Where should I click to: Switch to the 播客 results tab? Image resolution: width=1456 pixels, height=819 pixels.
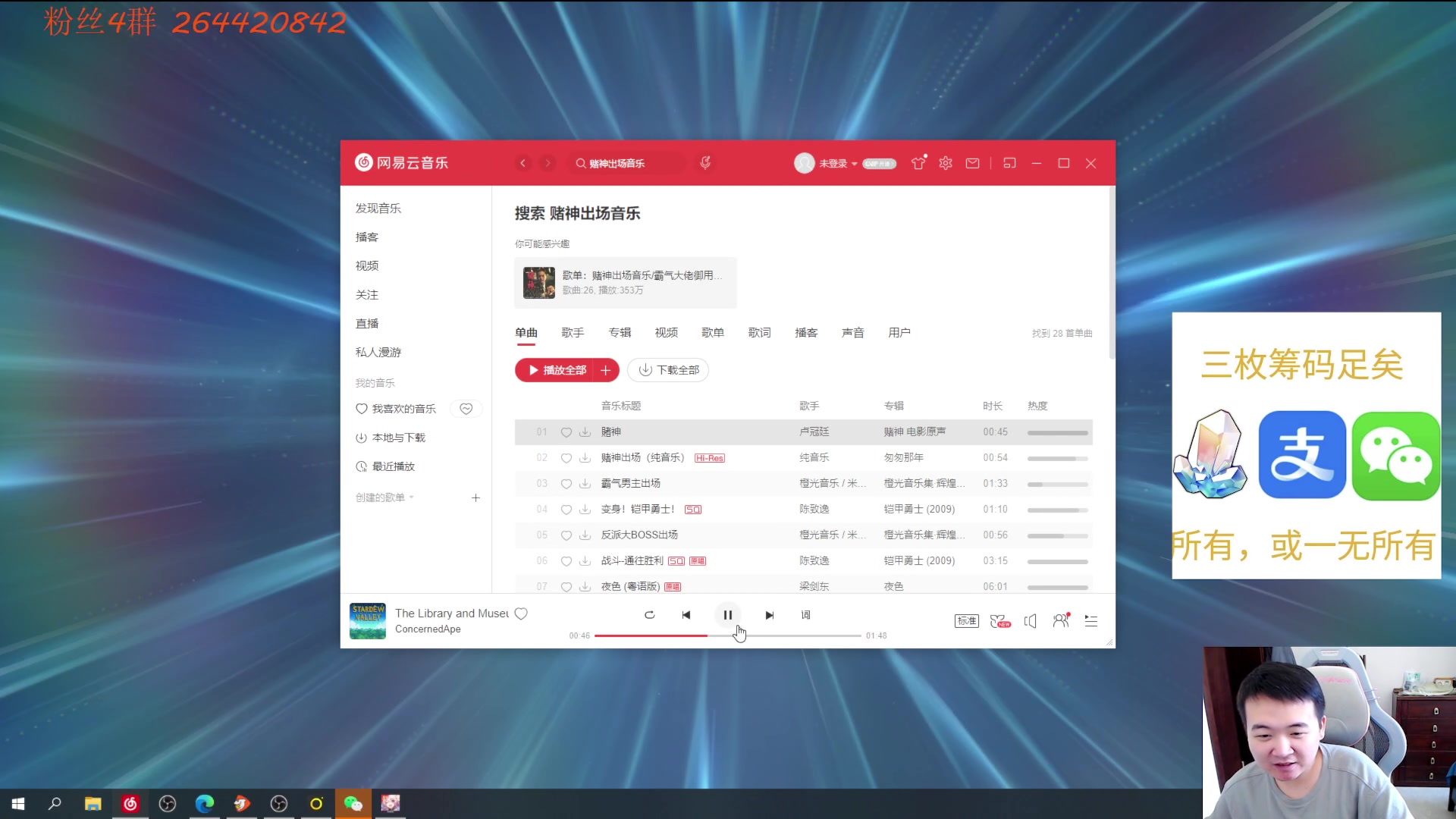(x=806, y=333)
